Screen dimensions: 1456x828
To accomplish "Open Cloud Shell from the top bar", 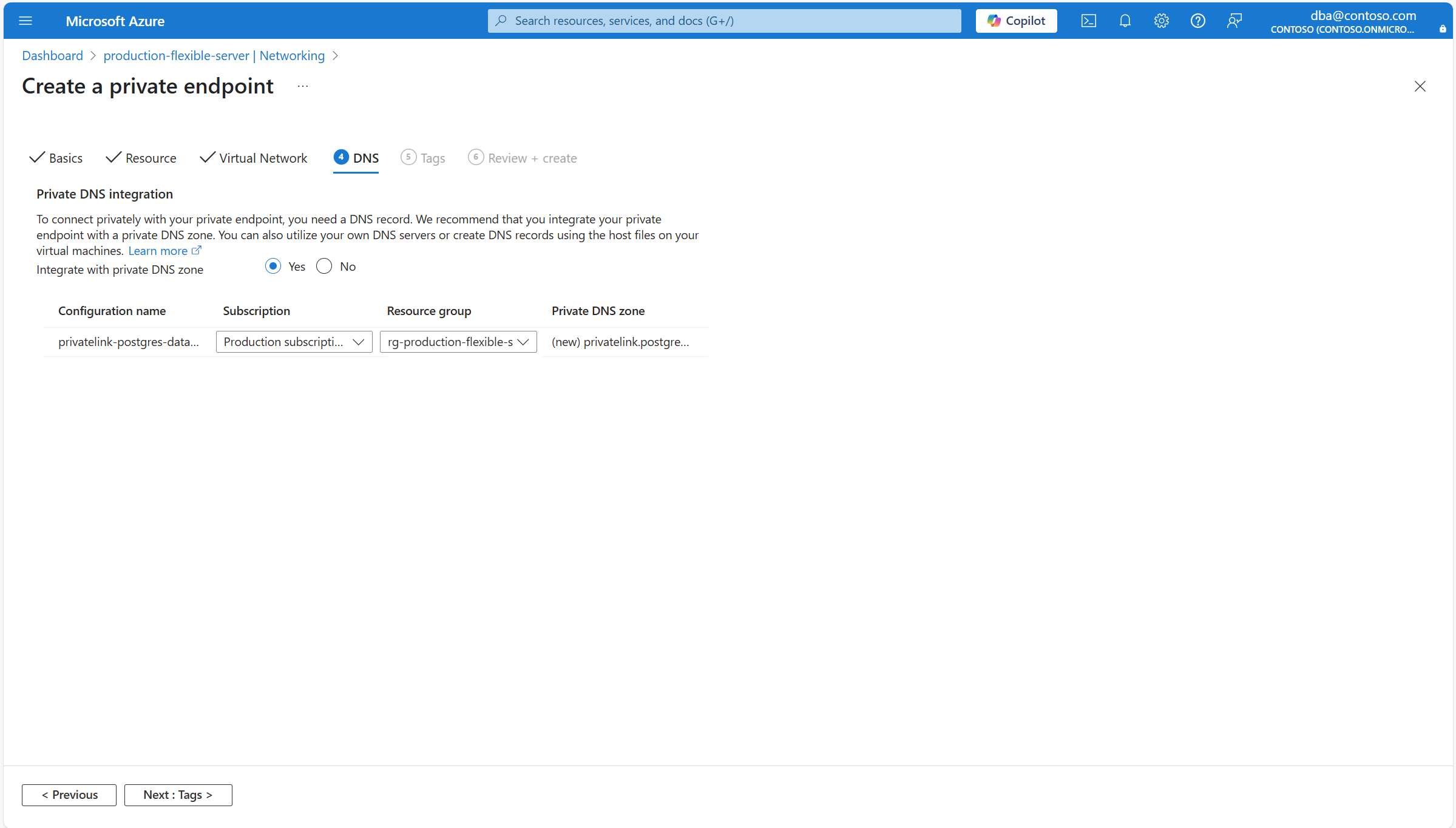I will tap(1088, 21).
